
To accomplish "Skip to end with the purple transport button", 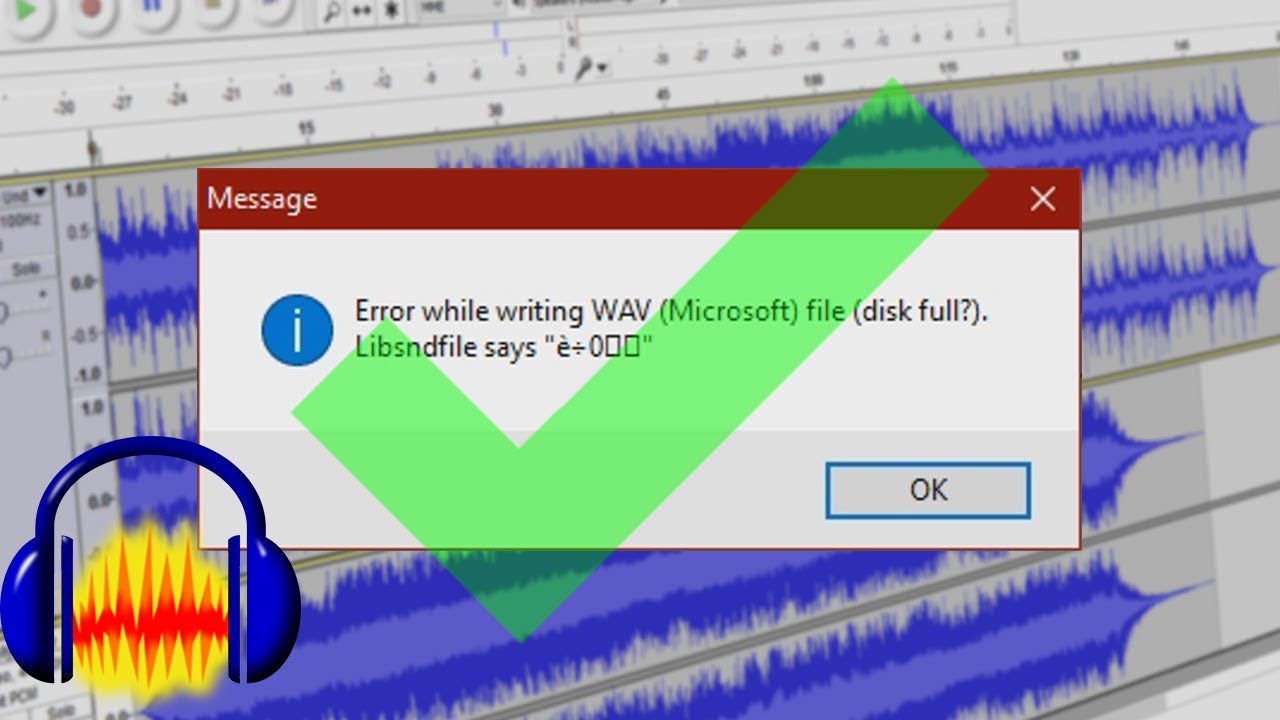I will pos(270,6).
